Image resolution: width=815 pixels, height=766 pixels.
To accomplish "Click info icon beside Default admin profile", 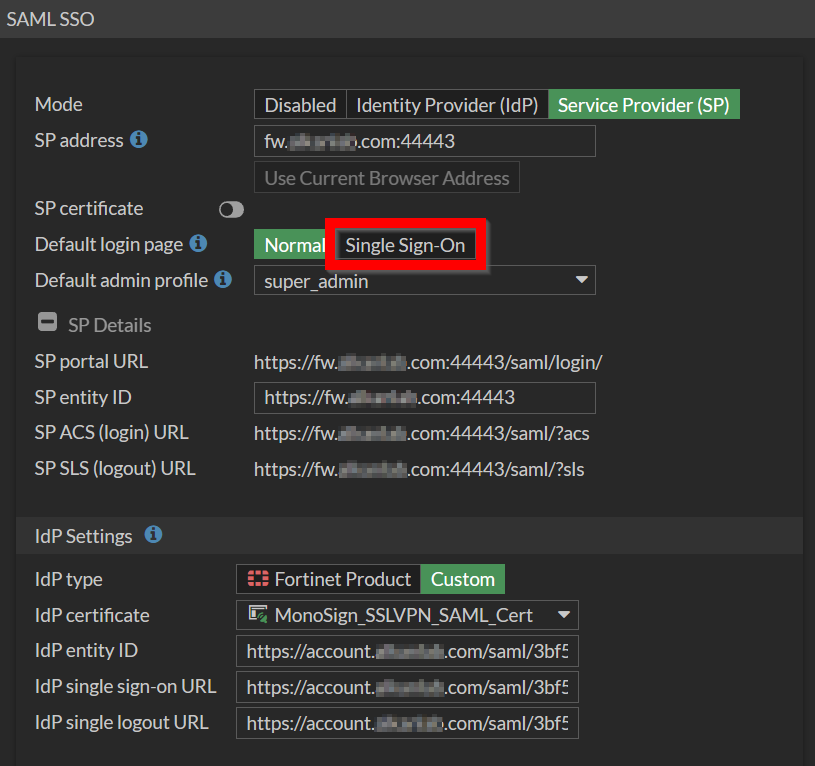I will click(x=222, y=280).
